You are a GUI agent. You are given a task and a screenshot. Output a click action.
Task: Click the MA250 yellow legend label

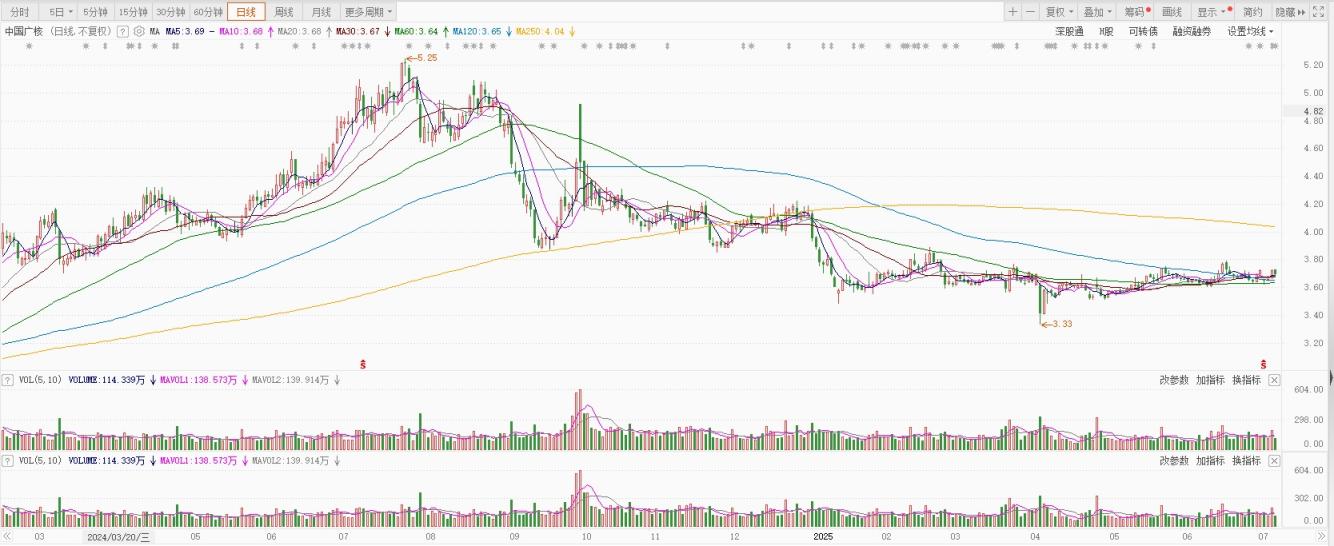coord(539,31)
